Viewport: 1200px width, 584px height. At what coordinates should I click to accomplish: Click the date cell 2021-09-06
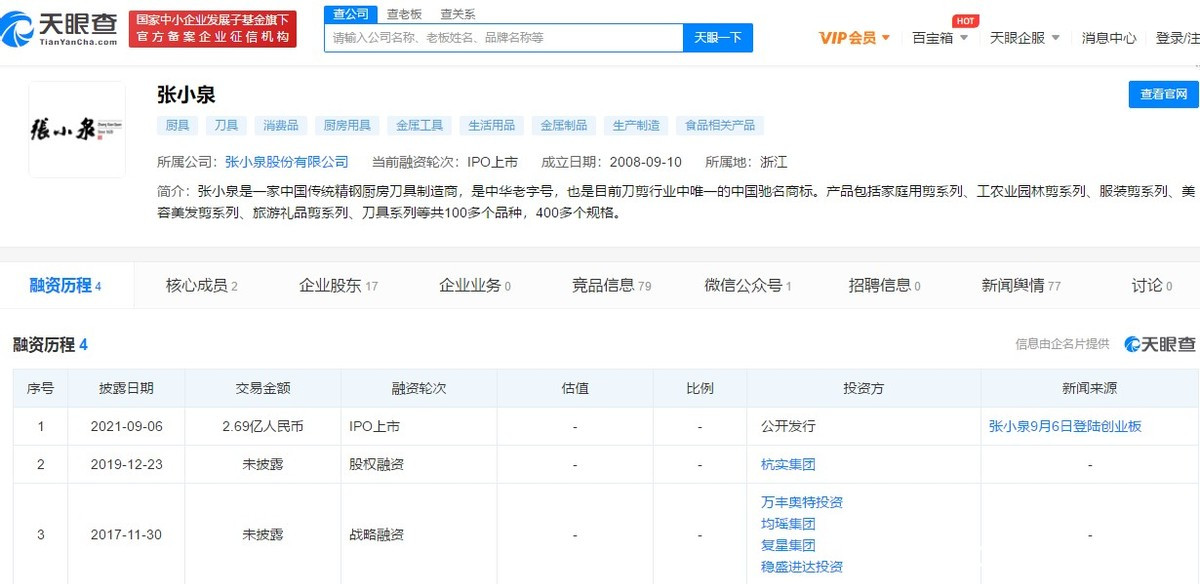tap(126, 426)
